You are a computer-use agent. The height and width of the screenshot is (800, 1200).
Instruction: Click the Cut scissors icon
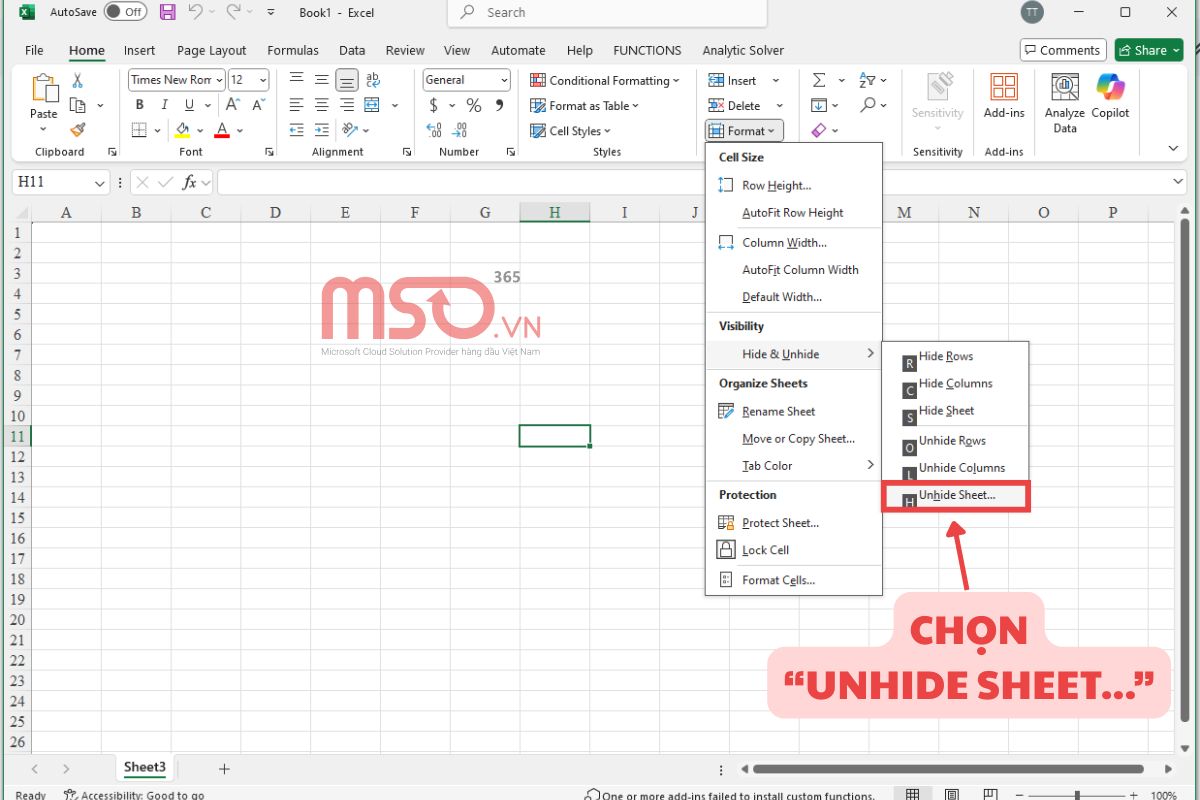(77, 81)
